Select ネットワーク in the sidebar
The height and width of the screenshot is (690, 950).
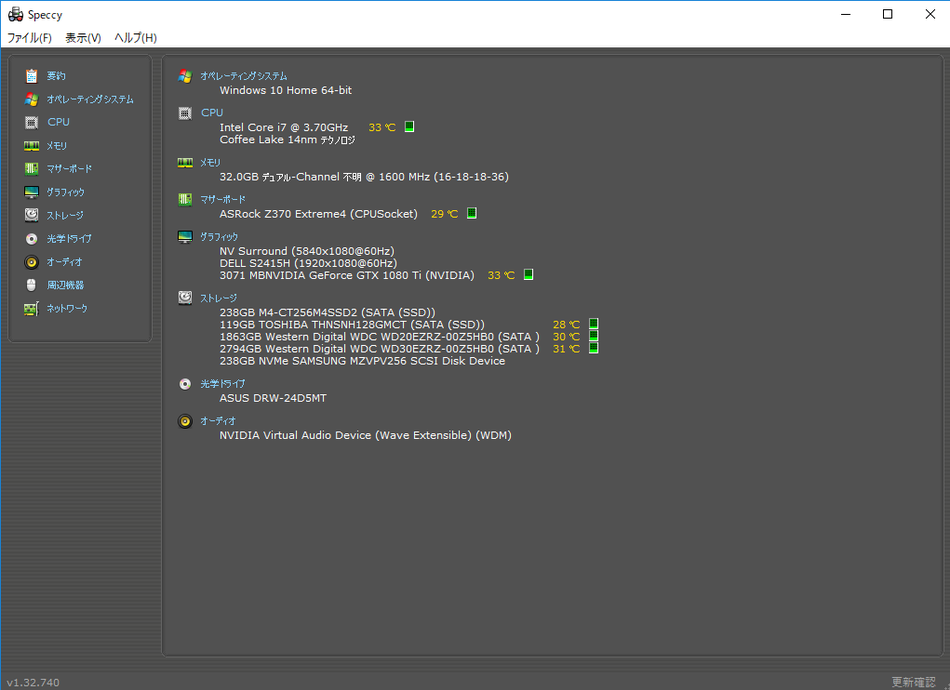[67, 308]
